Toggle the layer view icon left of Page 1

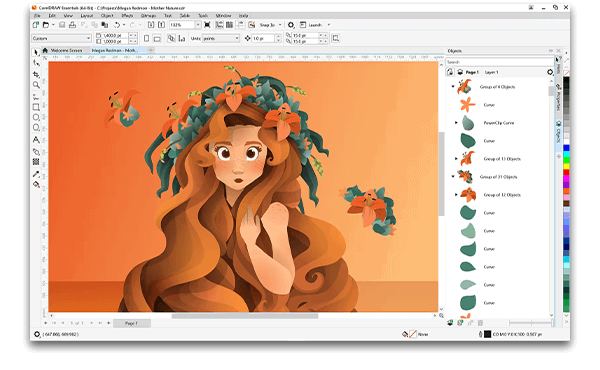[460, 72]
